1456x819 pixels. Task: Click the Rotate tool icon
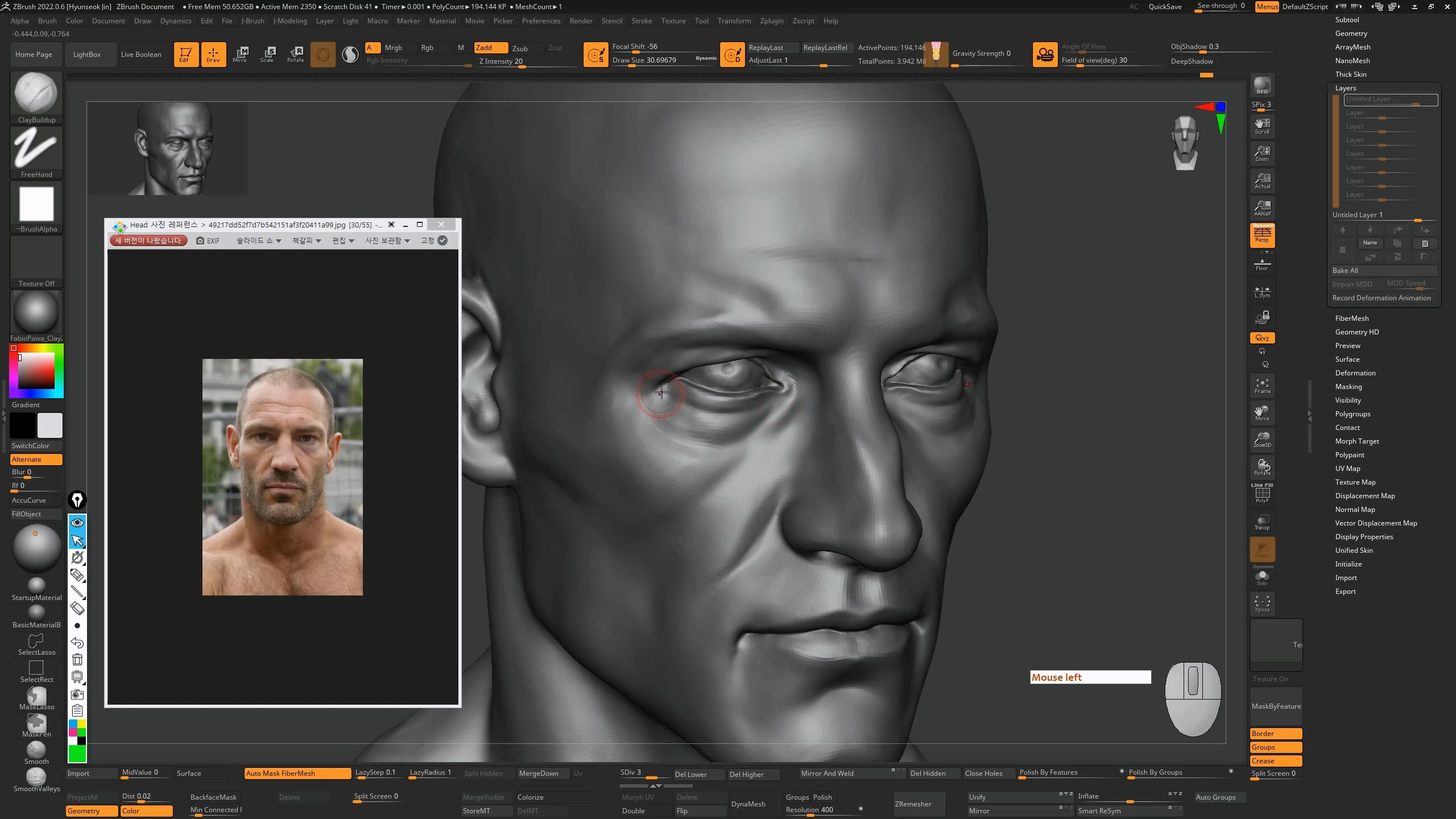point(295,54)
